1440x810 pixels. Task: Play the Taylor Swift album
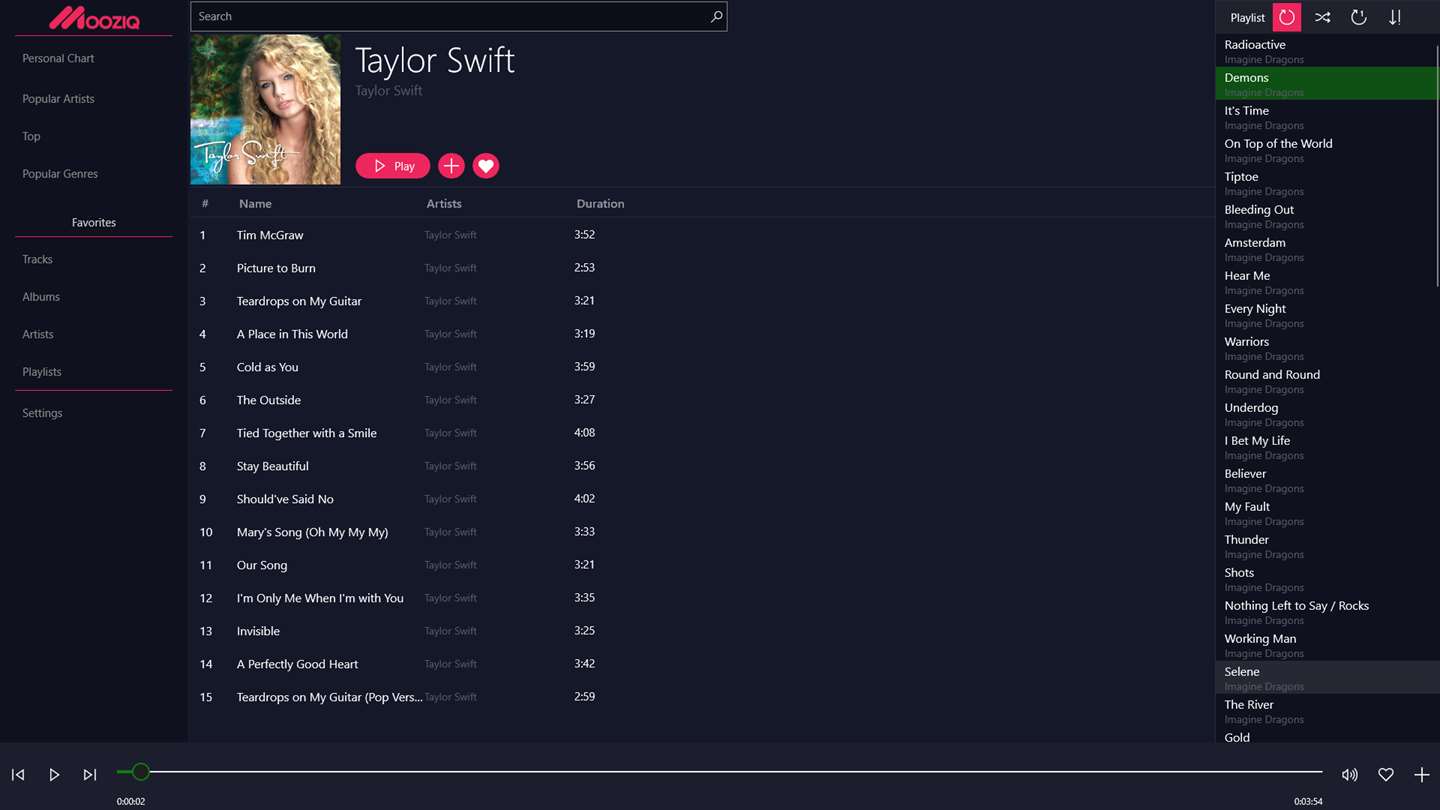tap(393, 166)
